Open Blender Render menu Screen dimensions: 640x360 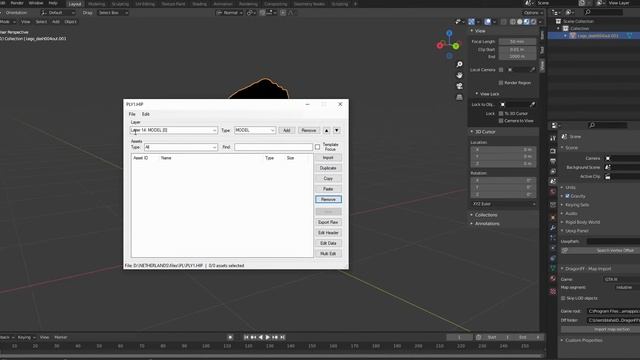coord(17,3)
